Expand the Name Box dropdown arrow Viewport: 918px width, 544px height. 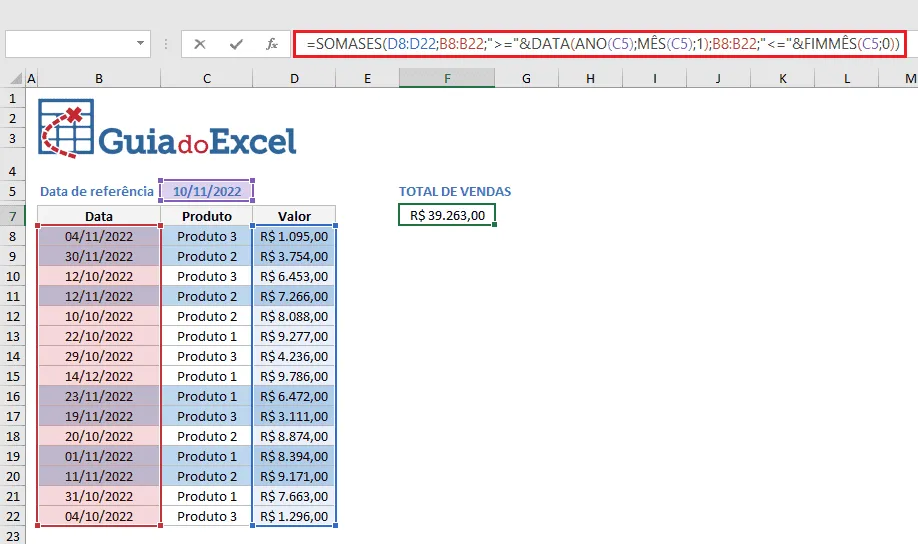point(140,43)
